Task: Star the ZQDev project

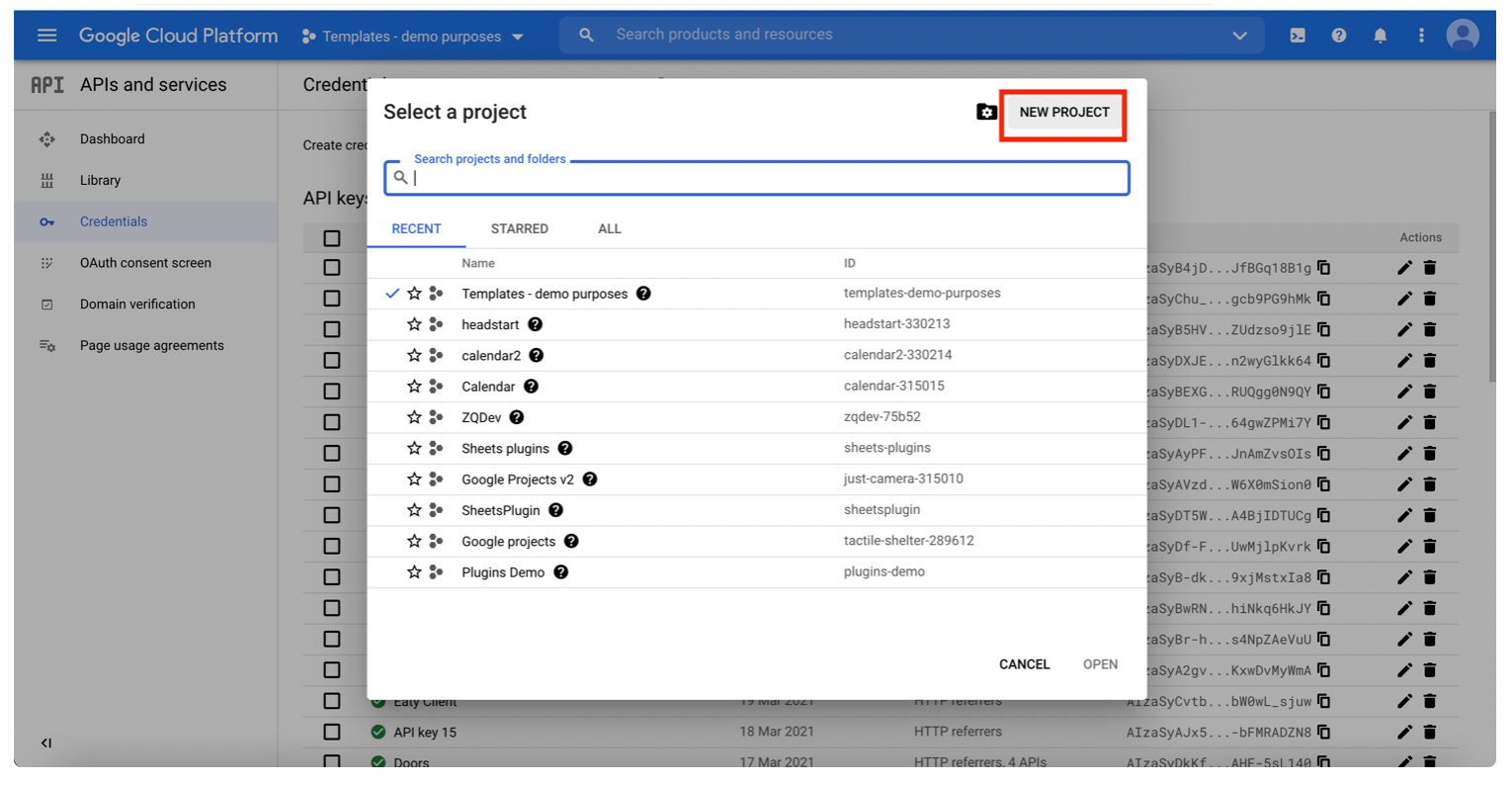Action: point(414,417)
